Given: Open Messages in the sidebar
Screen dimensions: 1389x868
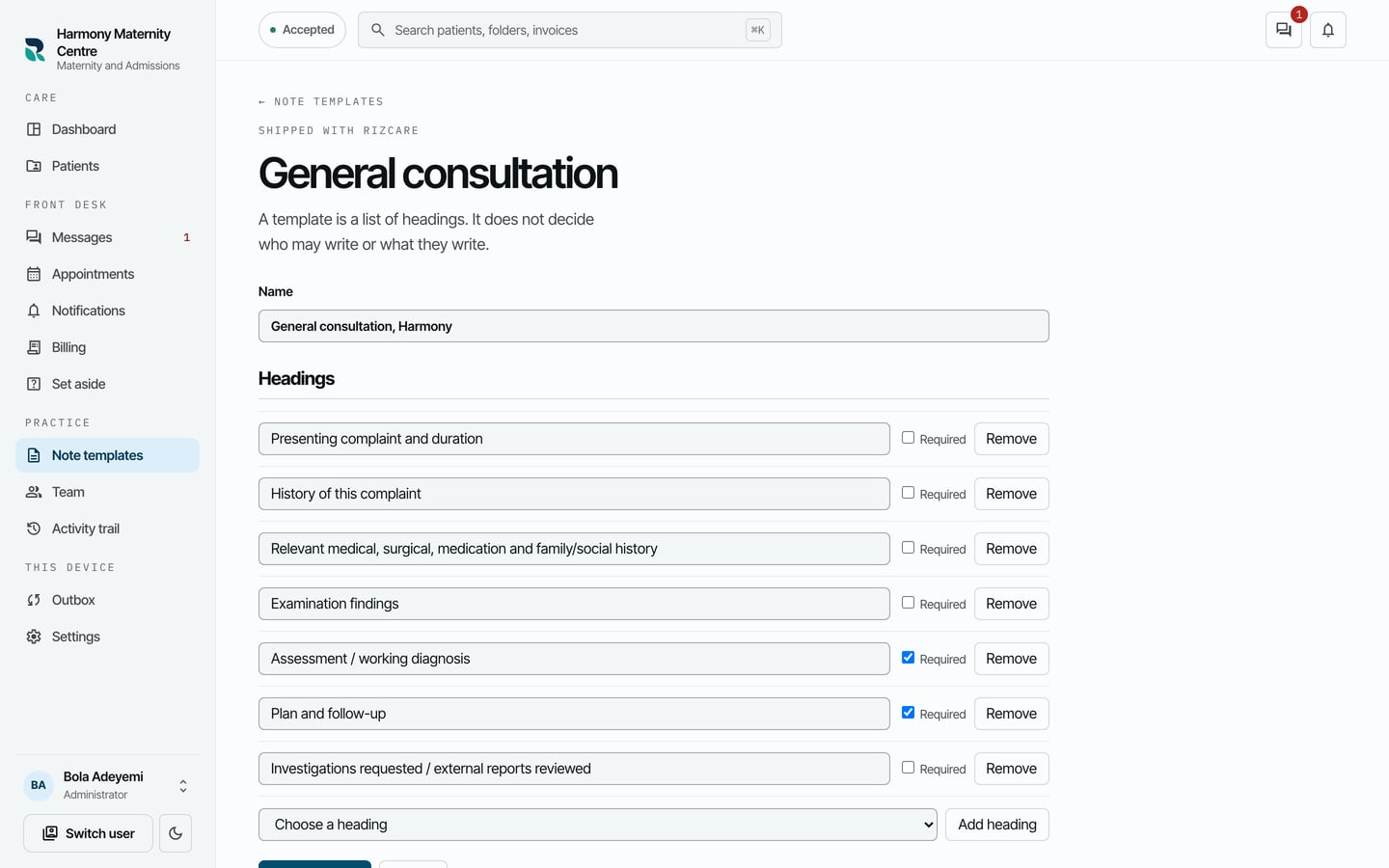Looking at the screenshot, I should click(107, 237).
